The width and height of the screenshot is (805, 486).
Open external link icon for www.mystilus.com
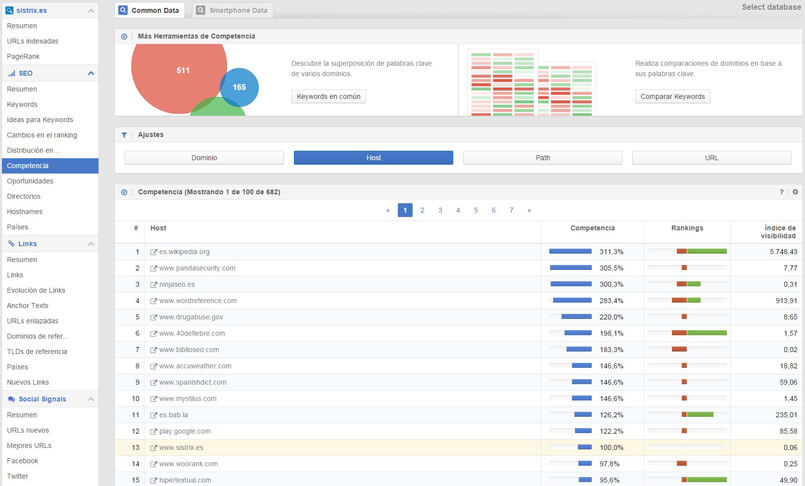(153, 399)
